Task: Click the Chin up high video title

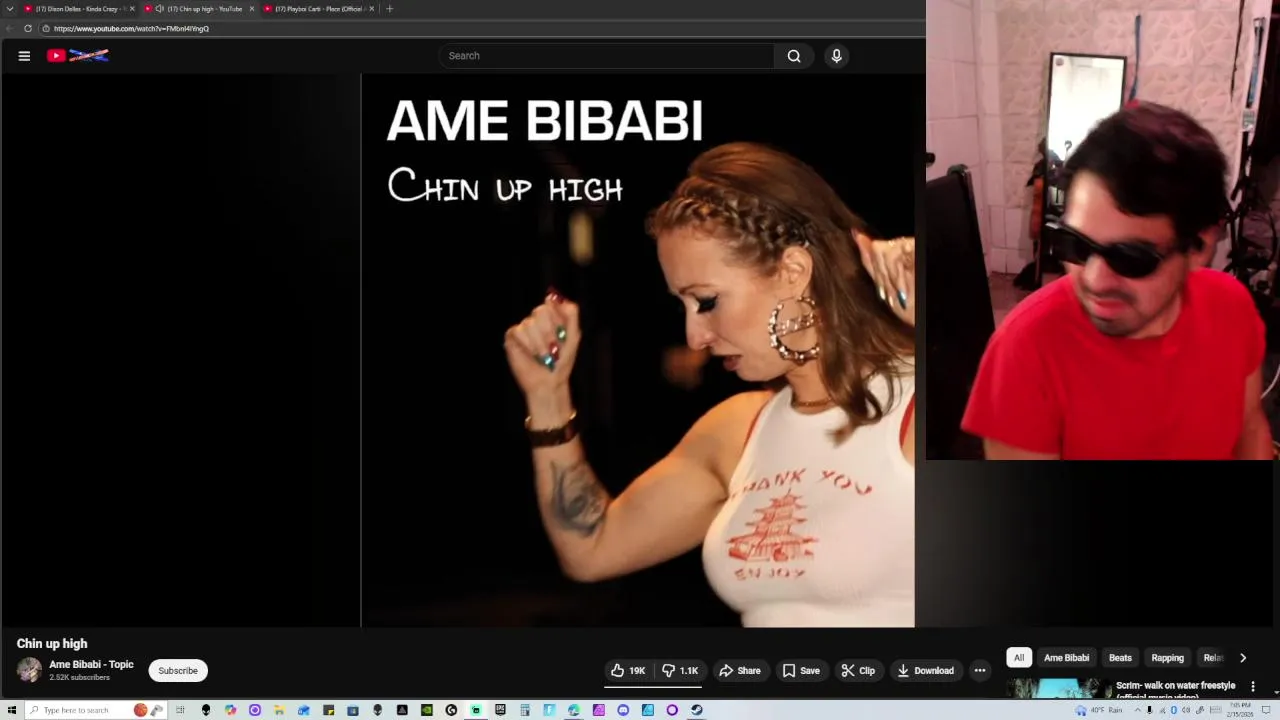Action: tap(52, 644)
